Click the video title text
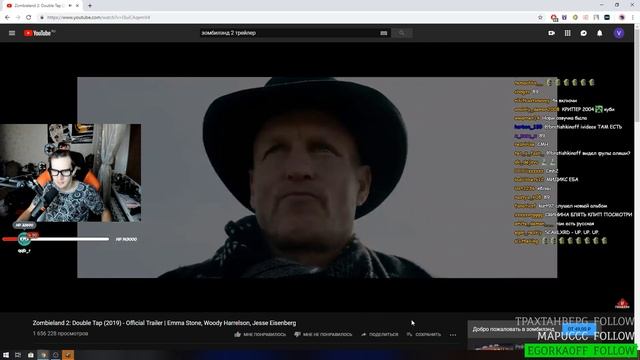This screenshot has height=360, width=640. point(164,323)
